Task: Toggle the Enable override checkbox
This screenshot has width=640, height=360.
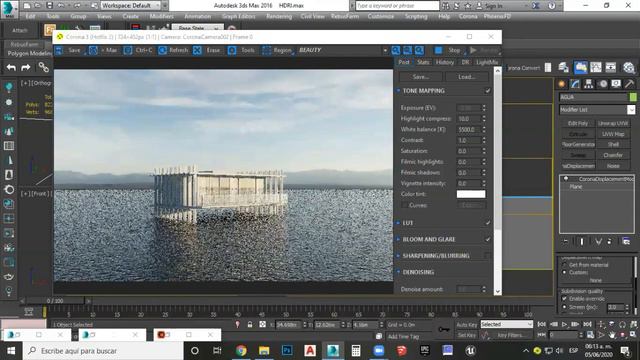Action: [x=565, y=299]
